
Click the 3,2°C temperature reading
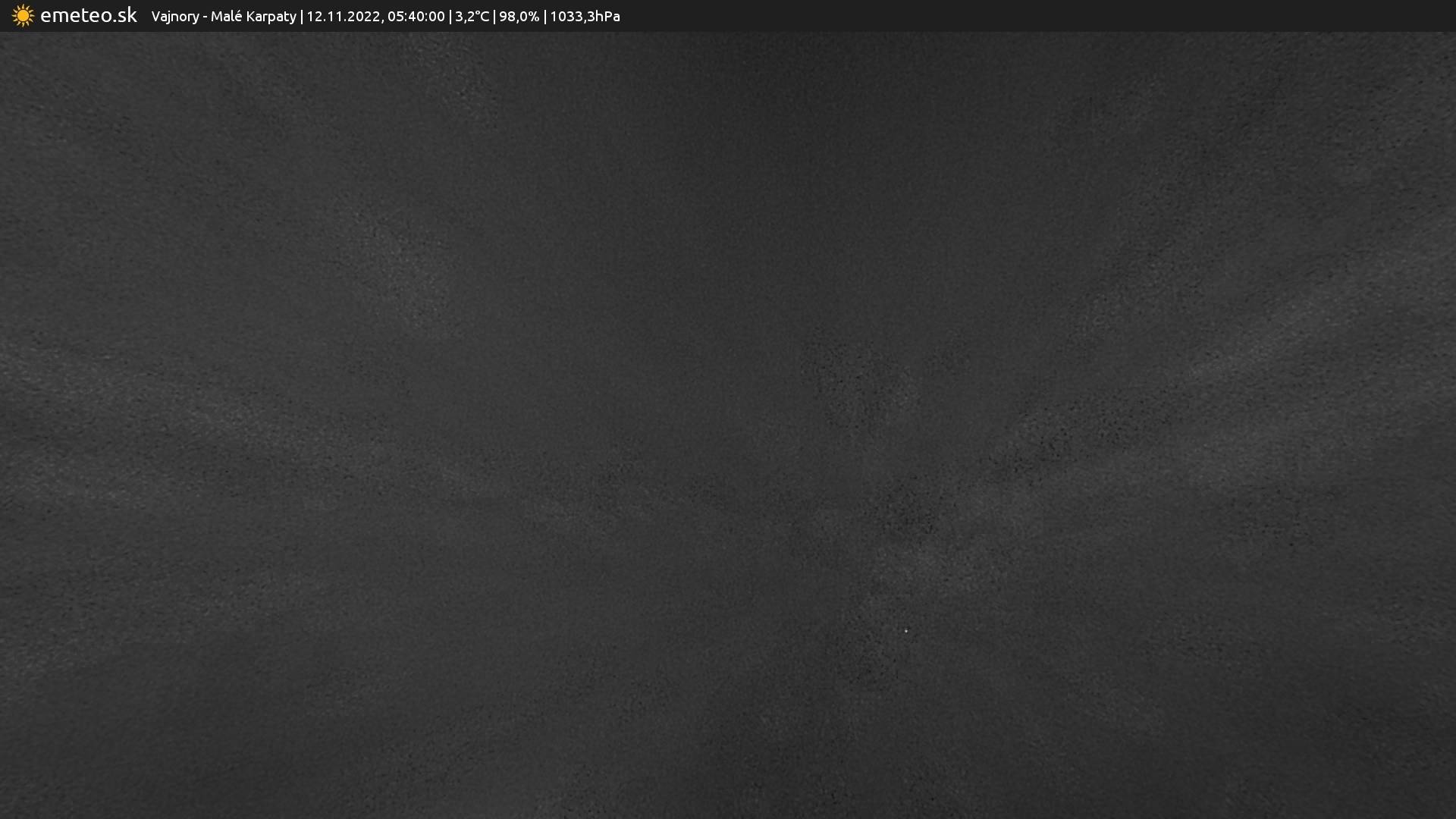(472, 17)
